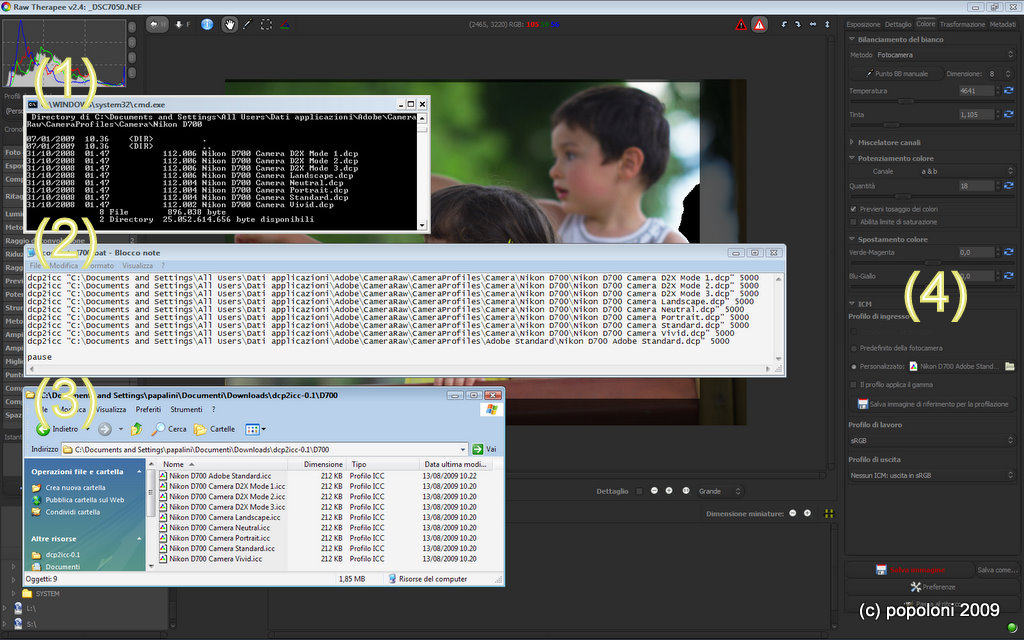Image resolution: width=1024 pixels, height=640 pixels.
Task: Open Profilo di lavoro sRGB dropdown
Action: (932, 441)
